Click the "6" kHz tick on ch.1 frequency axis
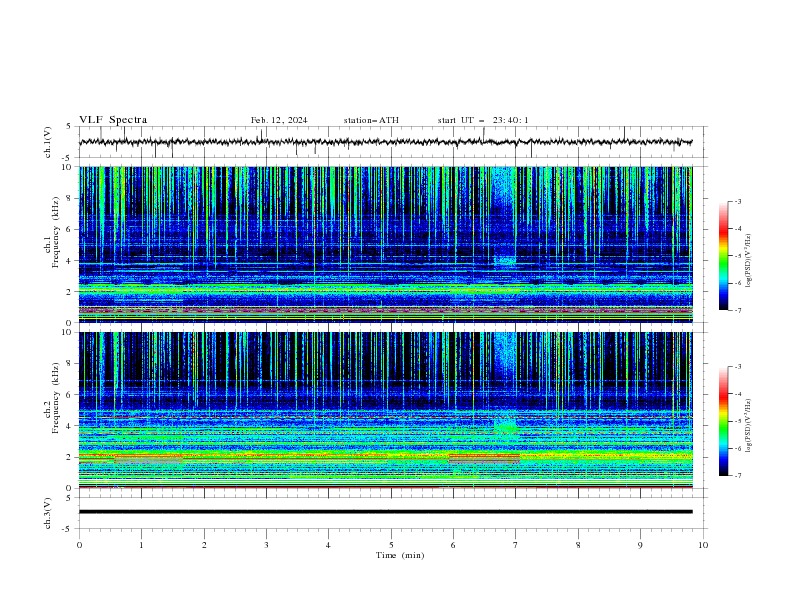The width and height of the screenshot is (792, 612). click(69, 230)
